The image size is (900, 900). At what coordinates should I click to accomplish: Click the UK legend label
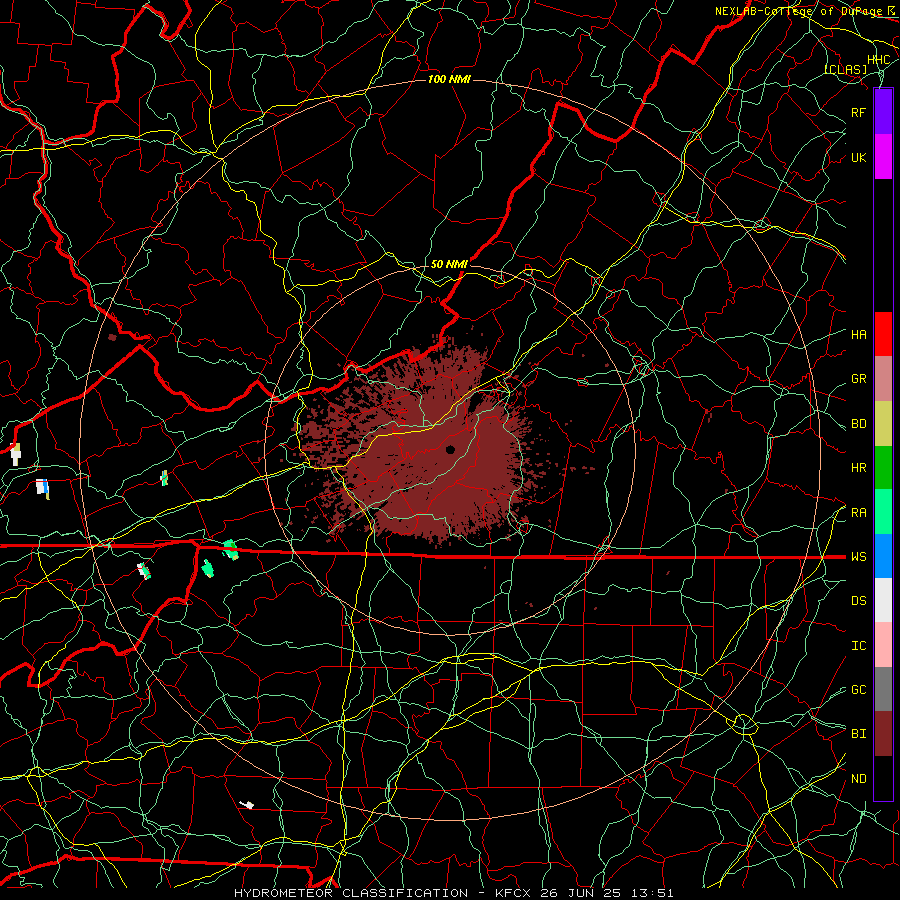click(x=858, y=157)
